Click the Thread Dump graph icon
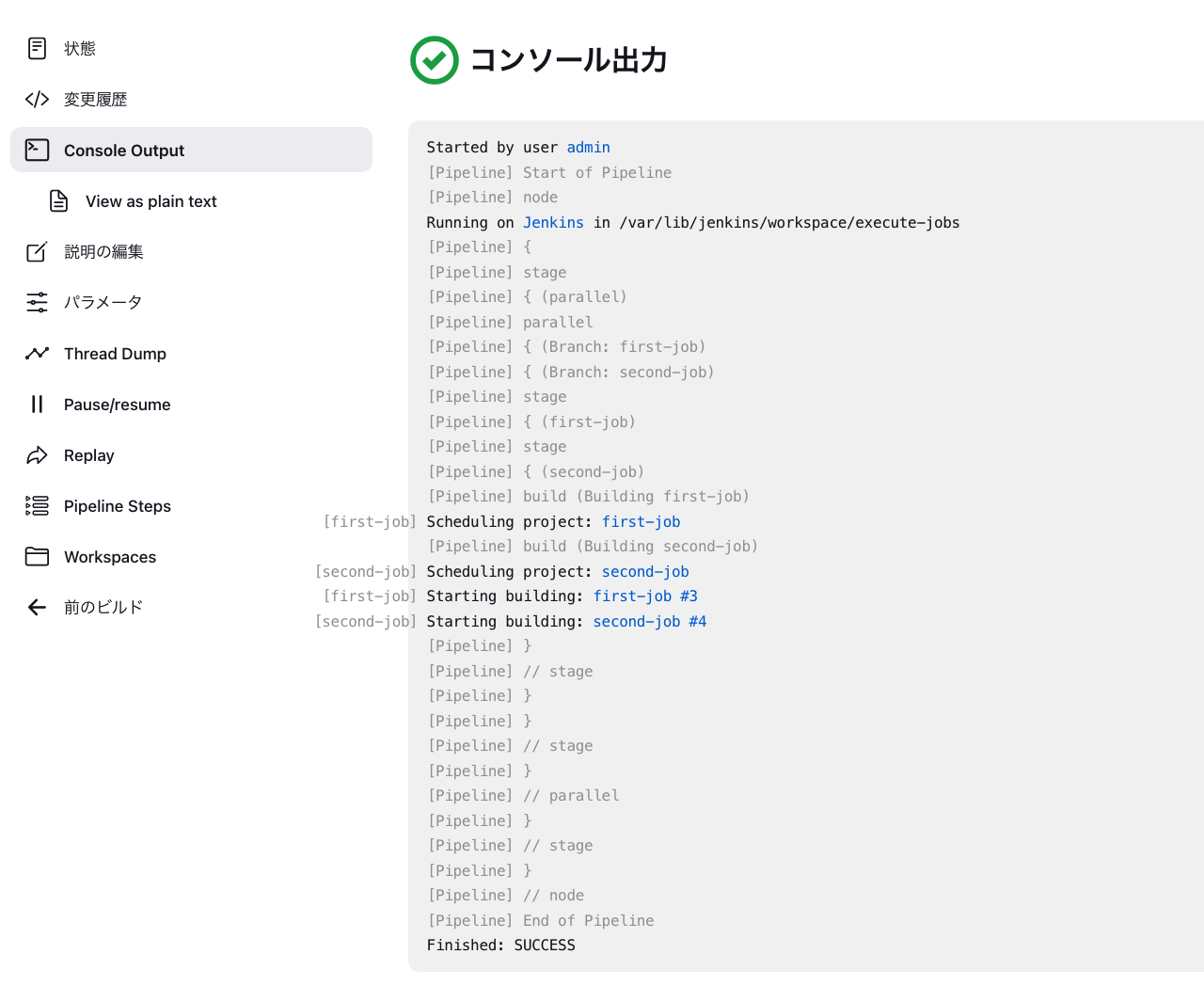The width and height of the screenshot is (1204, 986). pyautogui.click(x=36, y=353)
